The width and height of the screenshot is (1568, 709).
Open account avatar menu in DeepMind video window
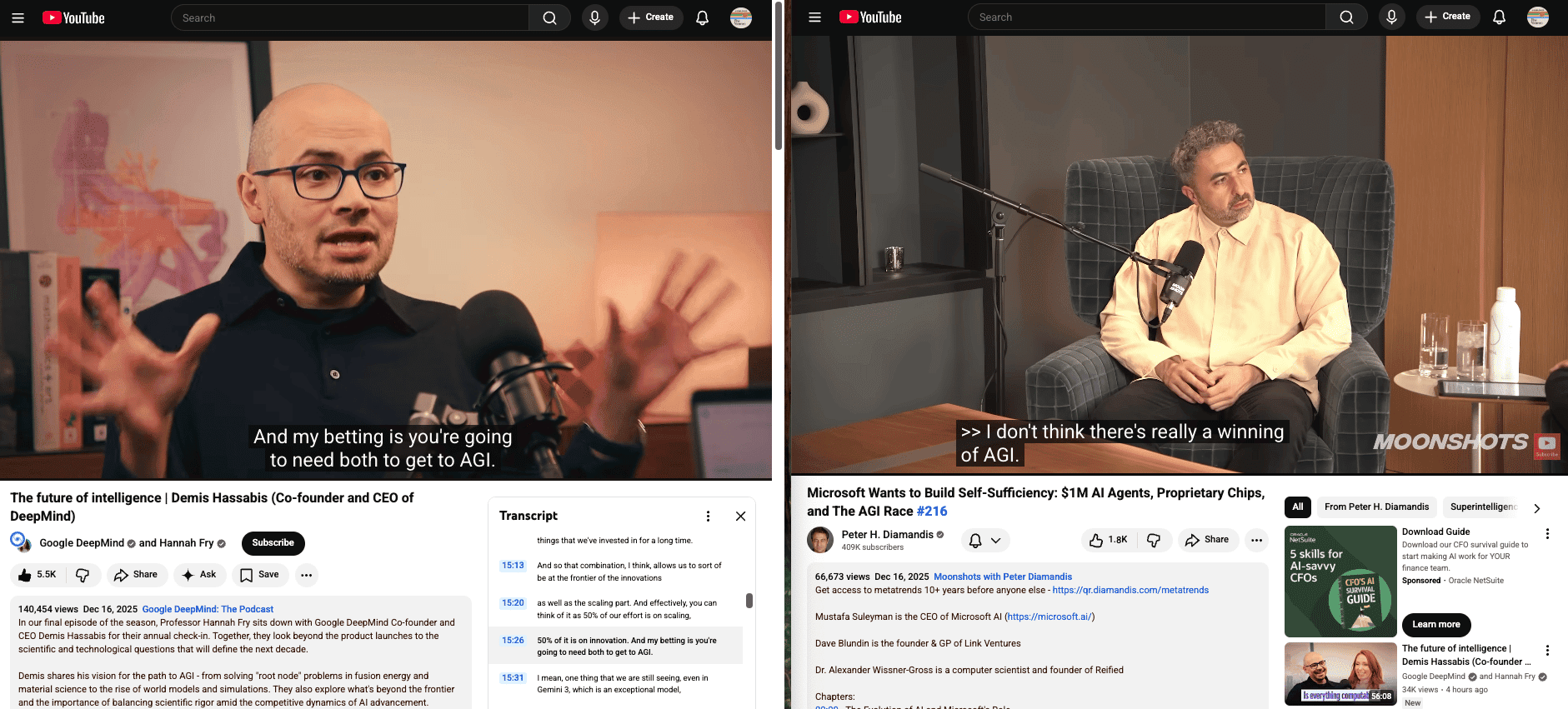[x=741, y=17]
